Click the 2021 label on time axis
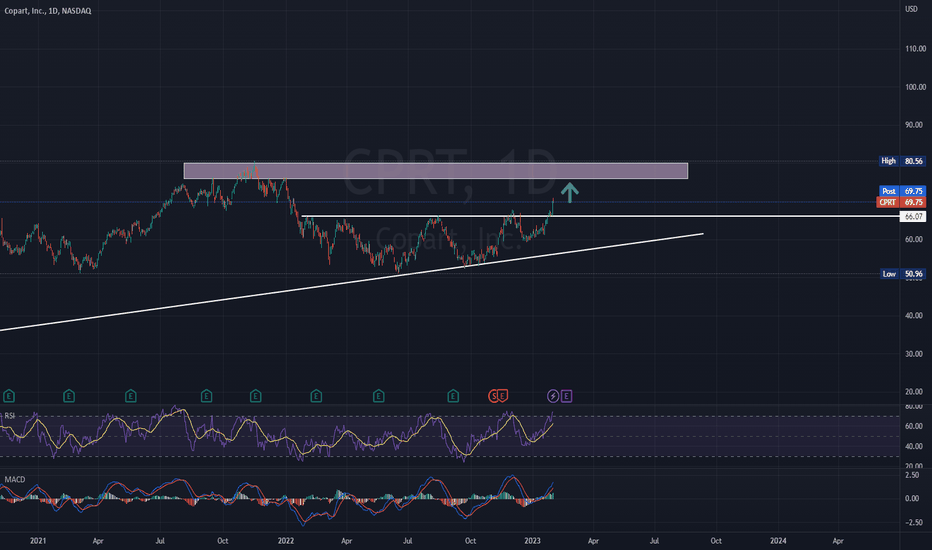The image size is (932, 550). click(x=38, y=541)
